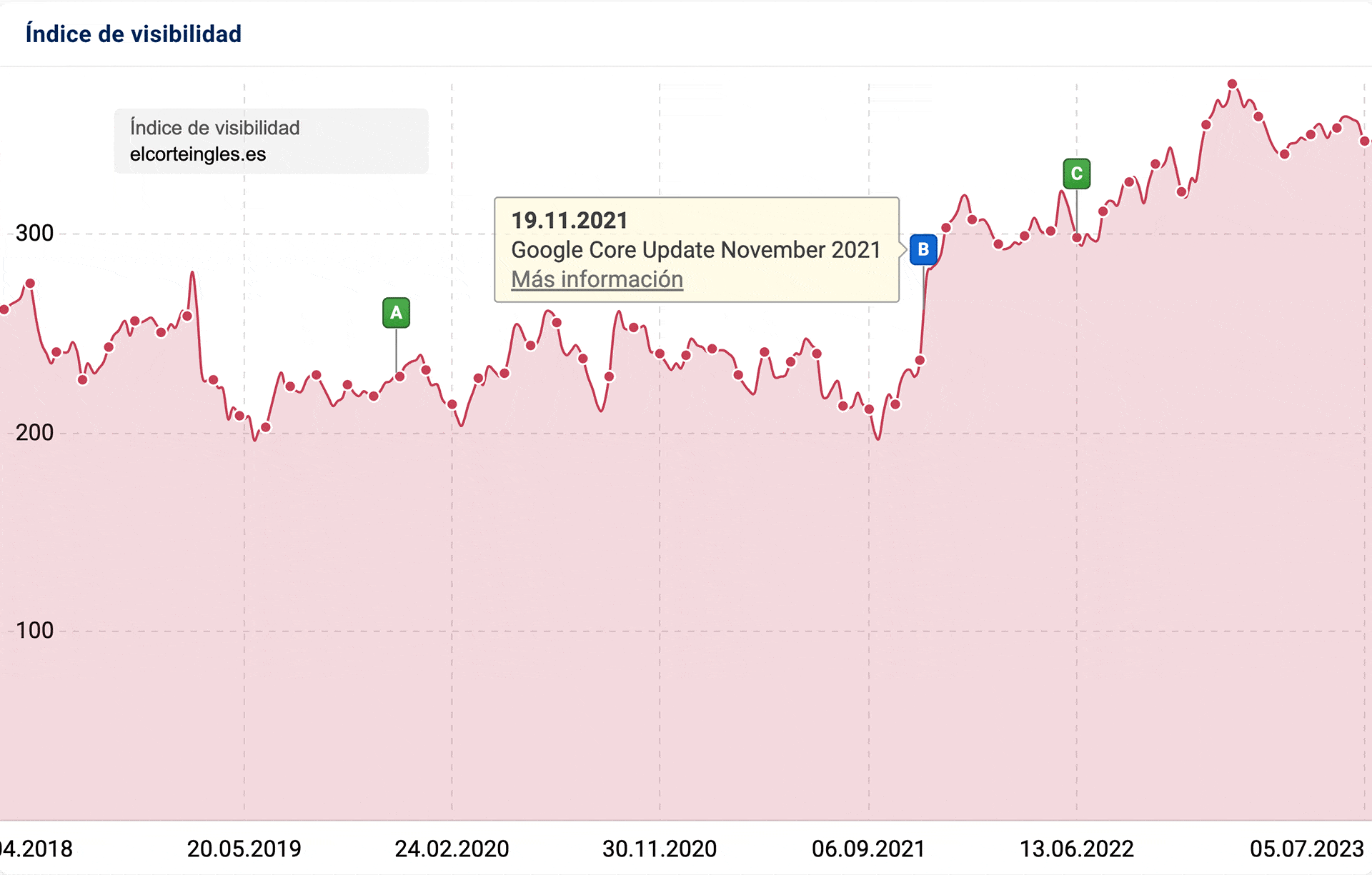Click the last data point at right edge
This screenshot has width=1372, height=875.
[x=1364, y=141]
